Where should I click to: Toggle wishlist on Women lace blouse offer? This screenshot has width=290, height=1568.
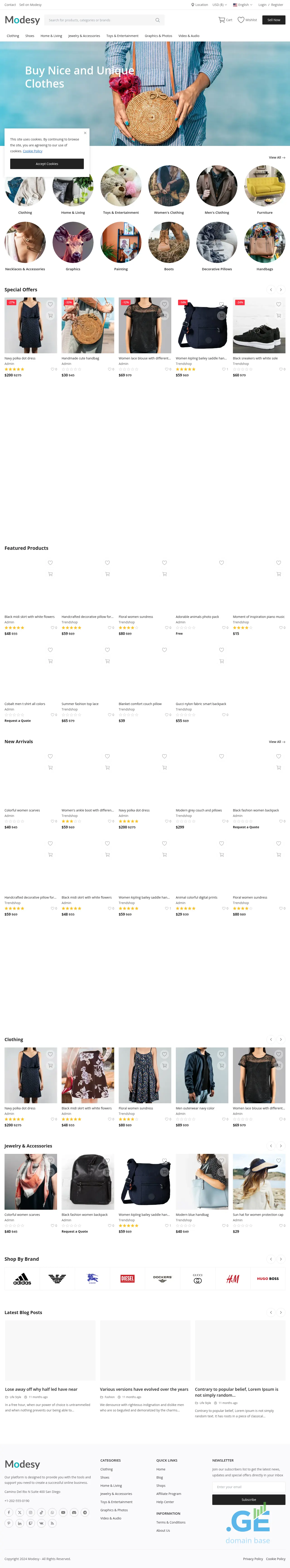click(164, 304)
